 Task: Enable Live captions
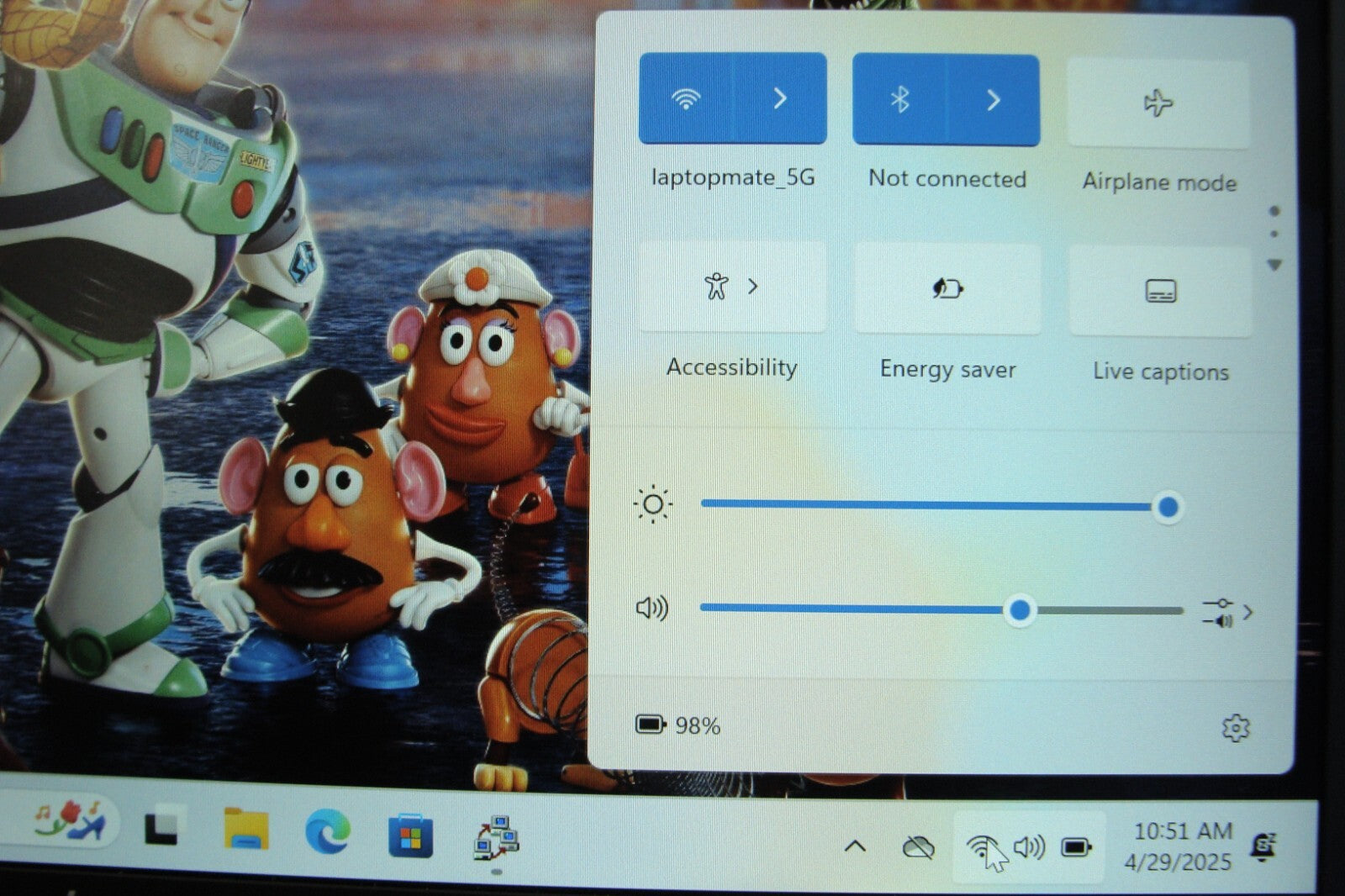pyautogui.click(x=1160, y=291)
